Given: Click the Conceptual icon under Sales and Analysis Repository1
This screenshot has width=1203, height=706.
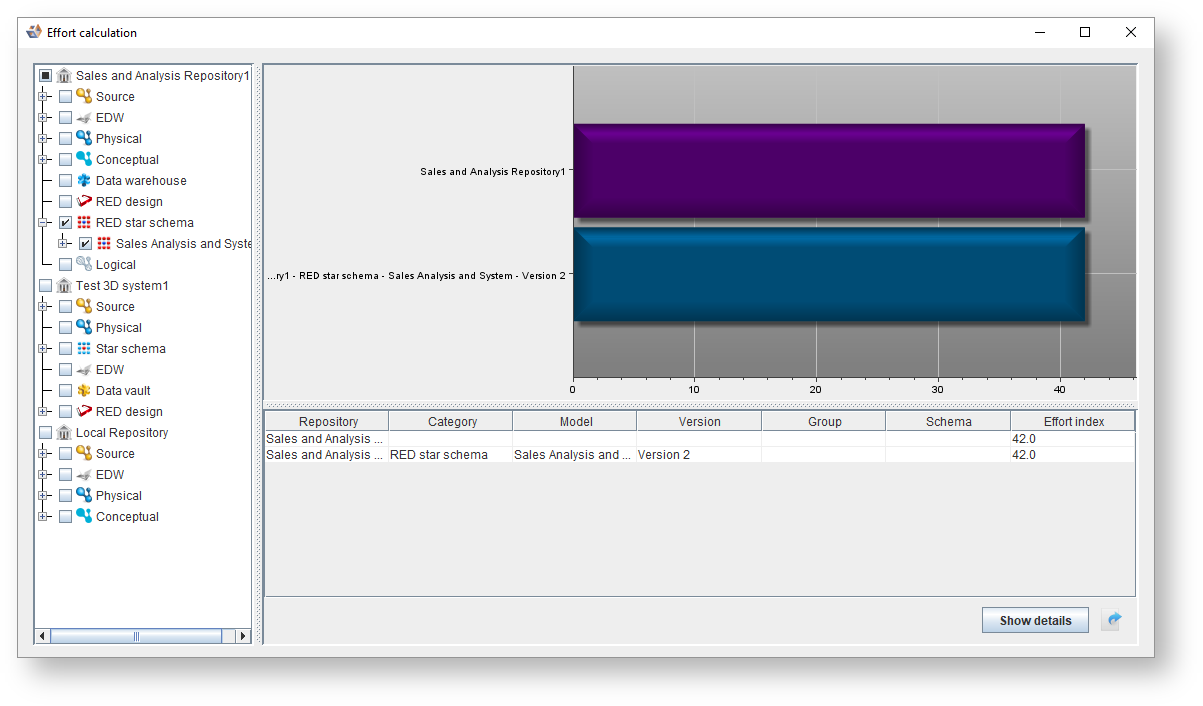Looking at the screenshot, I should coord(84,160).
